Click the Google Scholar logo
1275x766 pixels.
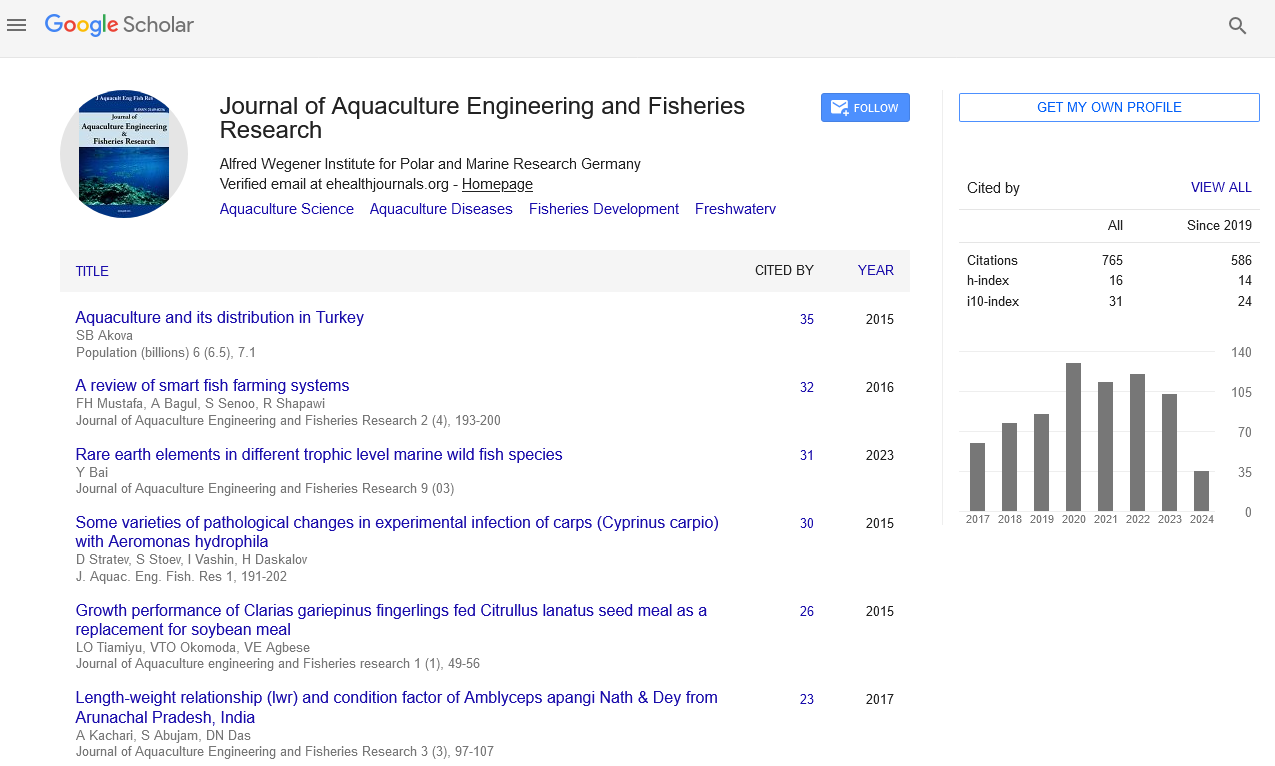[x=119, y=25]
